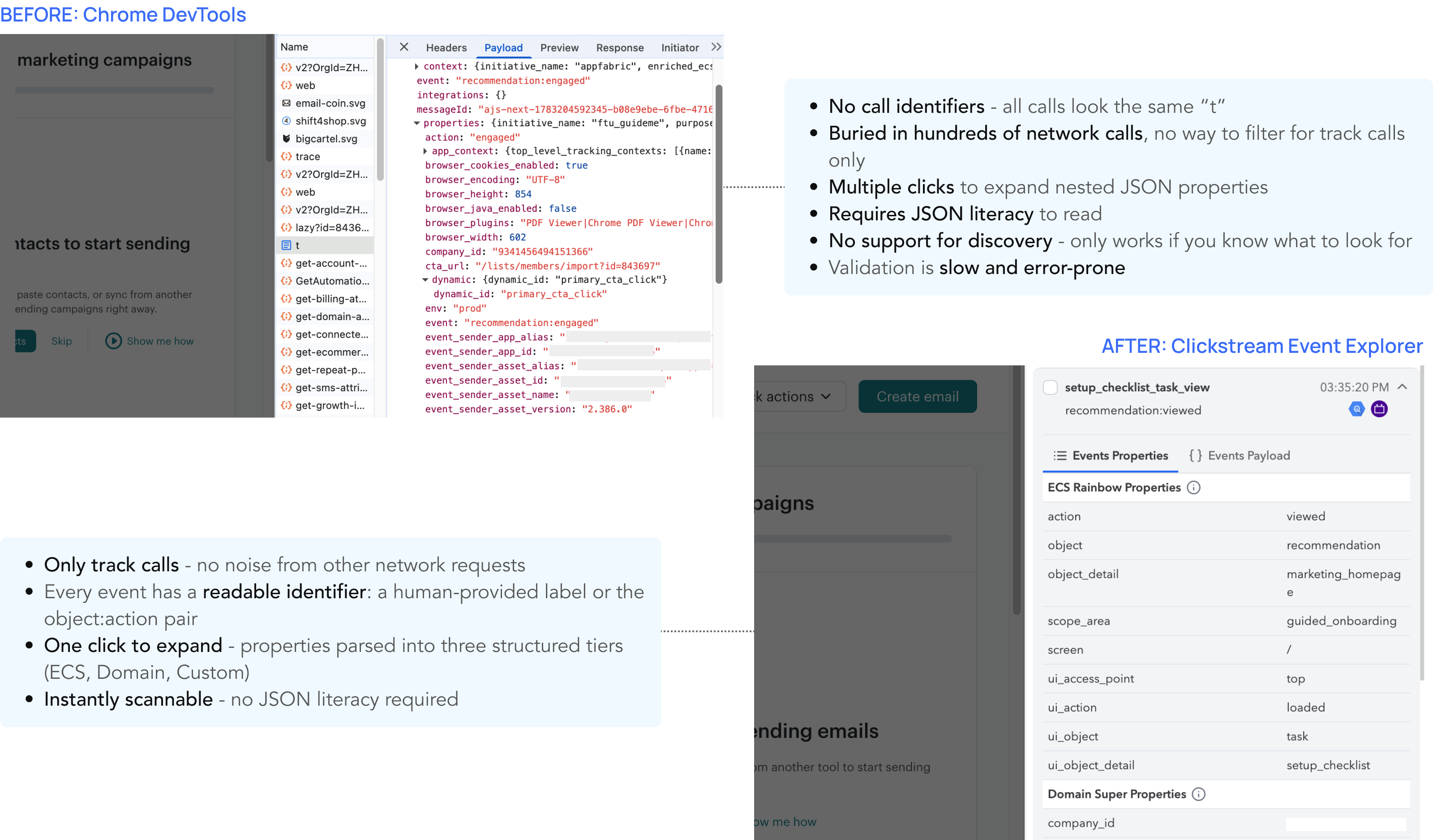This screenshot has height=840, width=1433.
Task: Select the email-coin.svg image icon row
Action: click(x=287, y=103)
